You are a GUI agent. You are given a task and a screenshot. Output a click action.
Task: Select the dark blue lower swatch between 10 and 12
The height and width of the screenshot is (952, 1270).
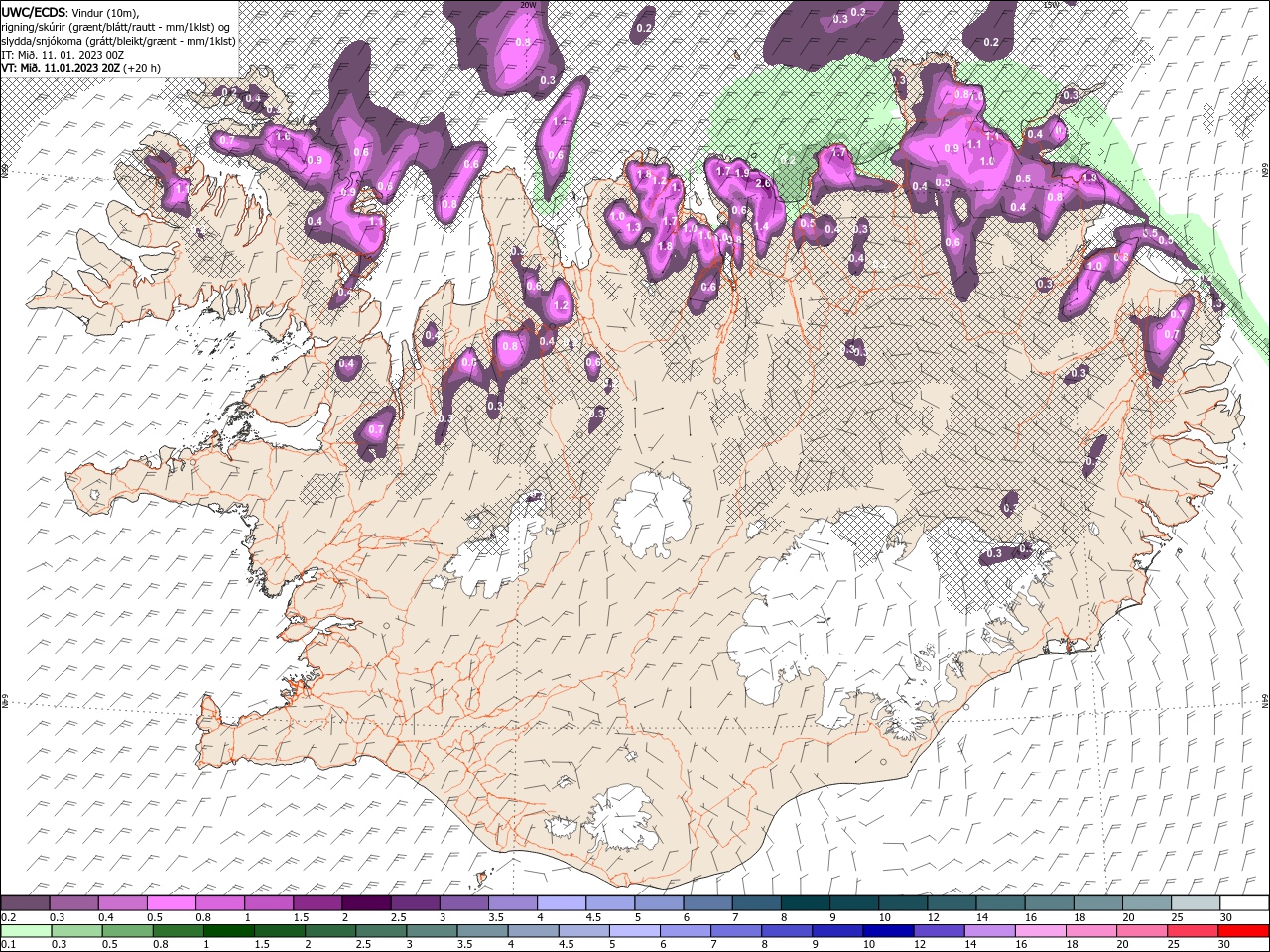887,931
